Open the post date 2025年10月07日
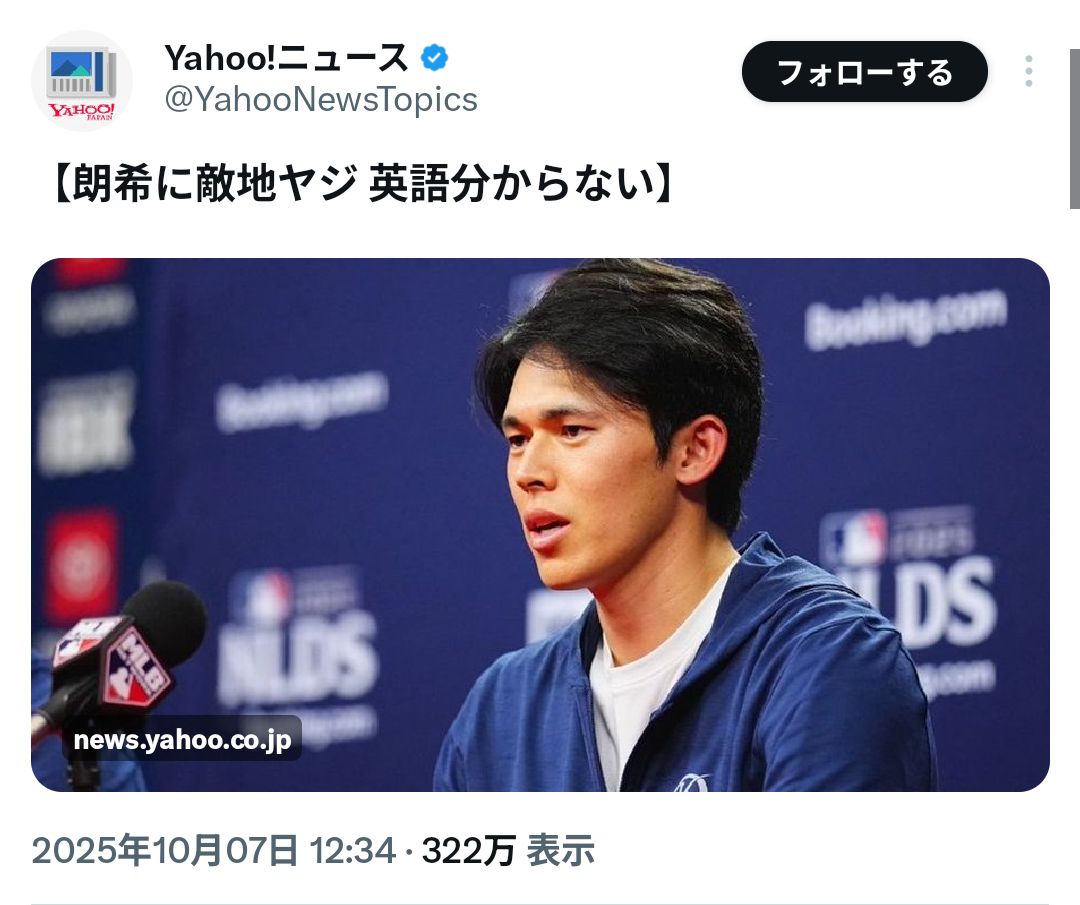Image resolution: width=1080 pixels, height=905 pixels. (165, 851)
